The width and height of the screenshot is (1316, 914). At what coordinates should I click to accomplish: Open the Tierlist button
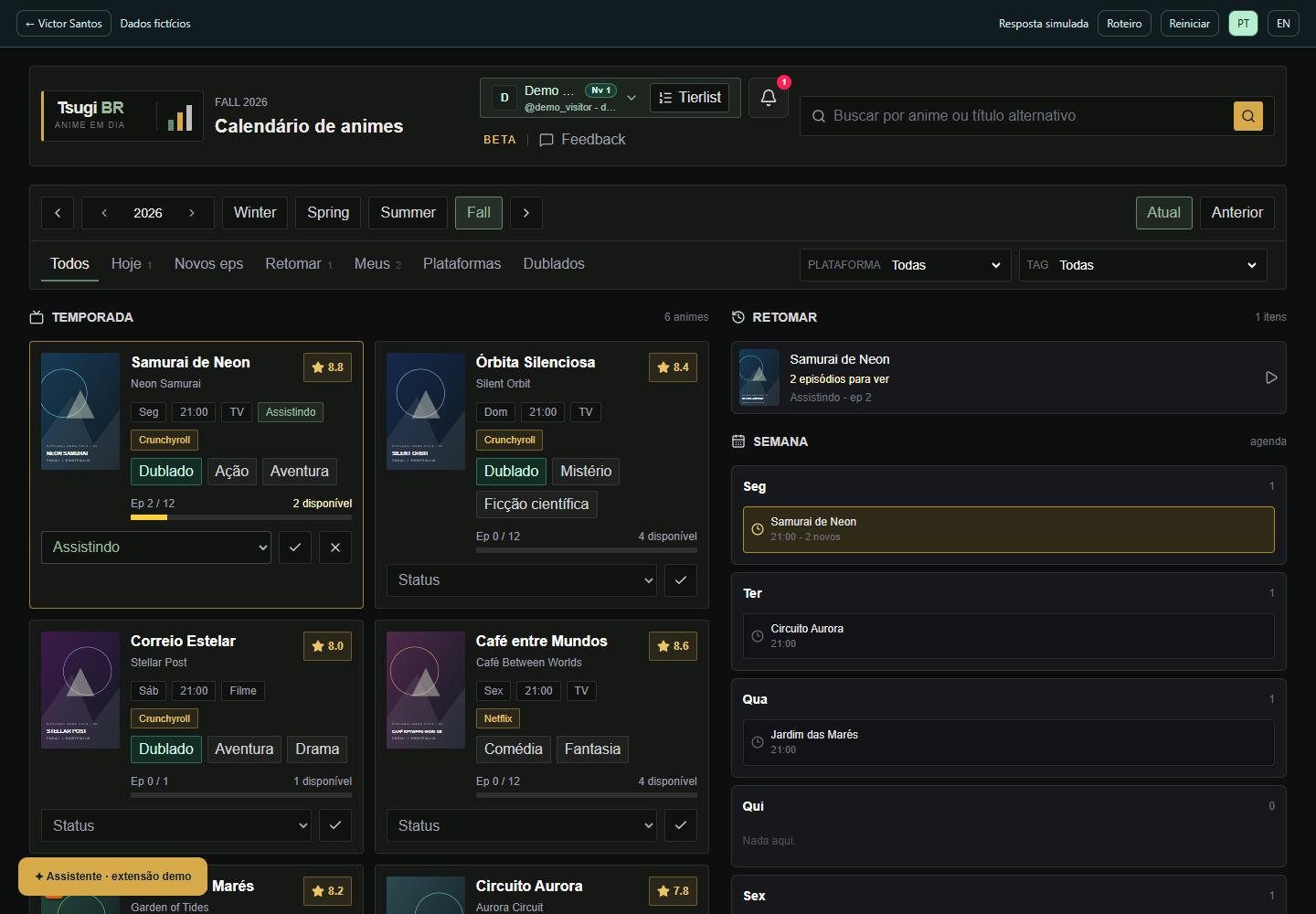click(x=690, y=98)
